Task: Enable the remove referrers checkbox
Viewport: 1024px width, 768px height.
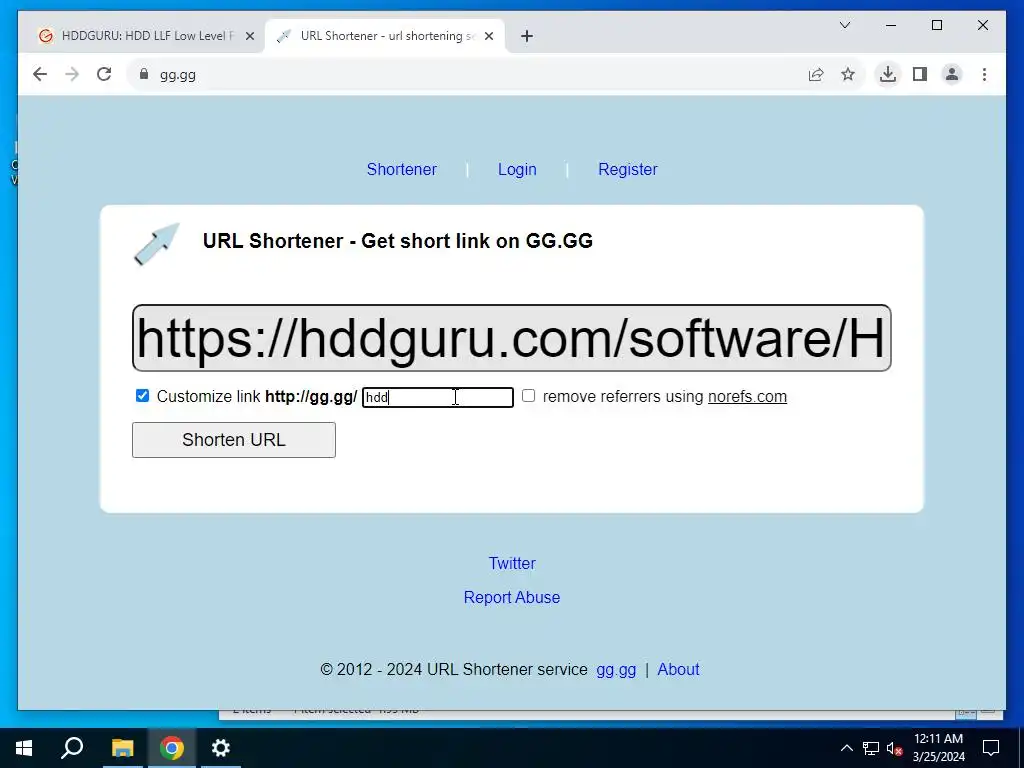Action: pos(528,396)
